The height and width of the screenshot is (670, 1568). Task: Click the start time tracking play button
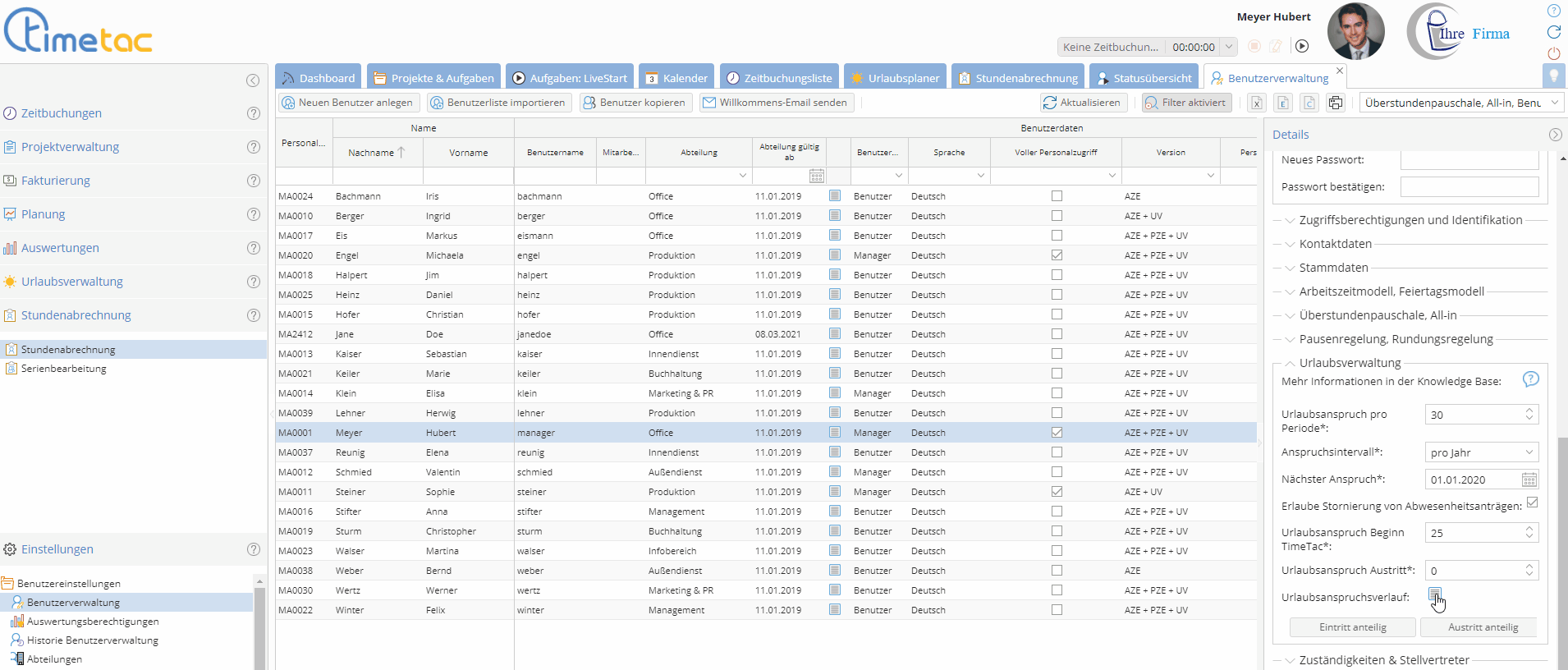[x=1302, y=46]
